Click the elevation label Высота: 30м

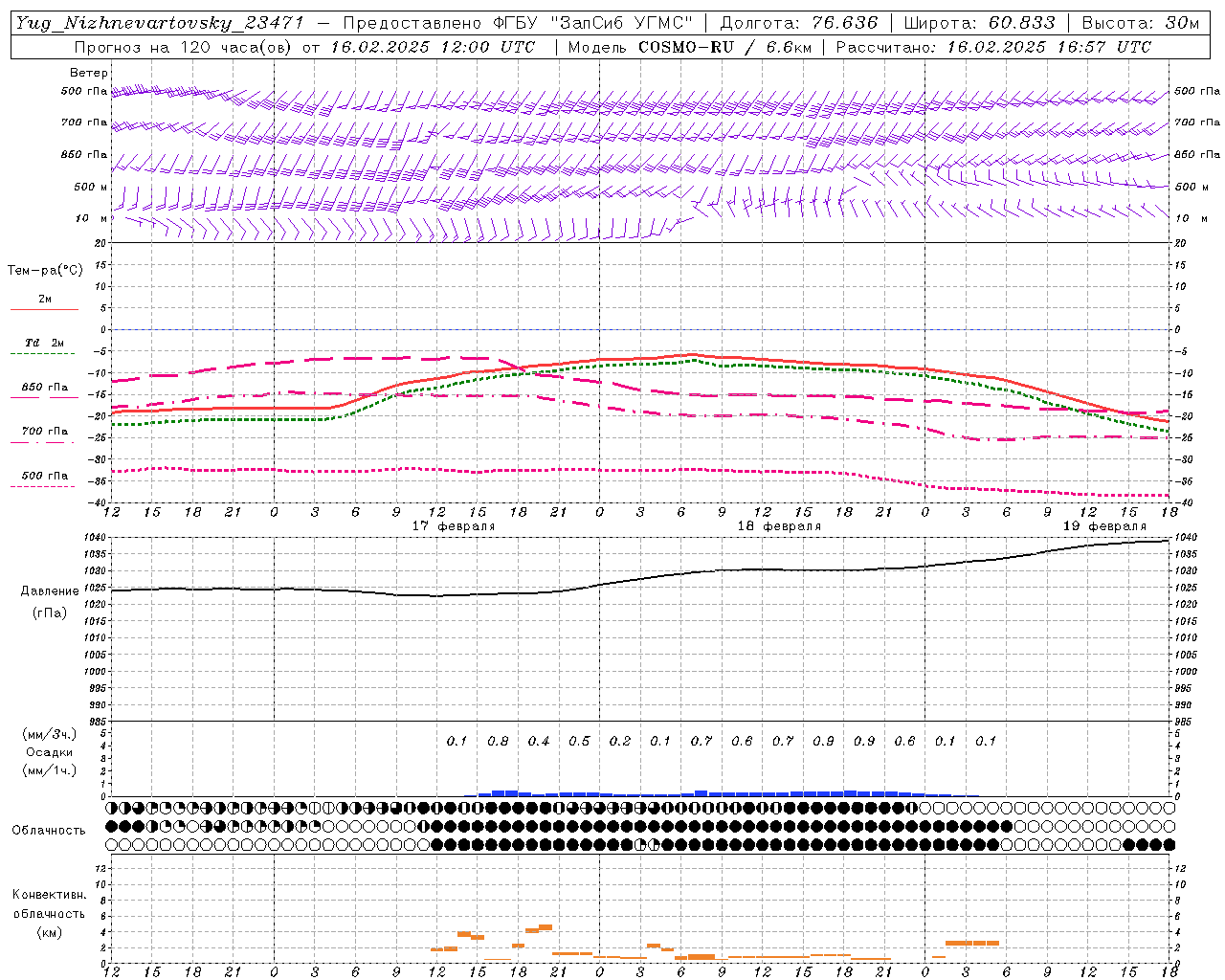(1140, 23)
